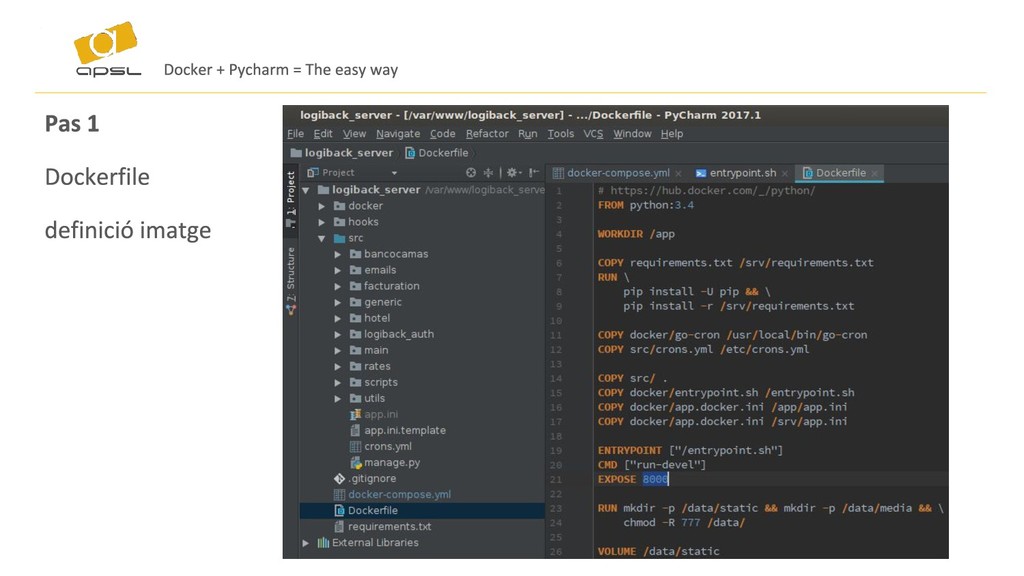The width and height of the screenshot is (1024, 576).
Task: Click the scroll-from-source target icon
Action: tap(471, 172)
